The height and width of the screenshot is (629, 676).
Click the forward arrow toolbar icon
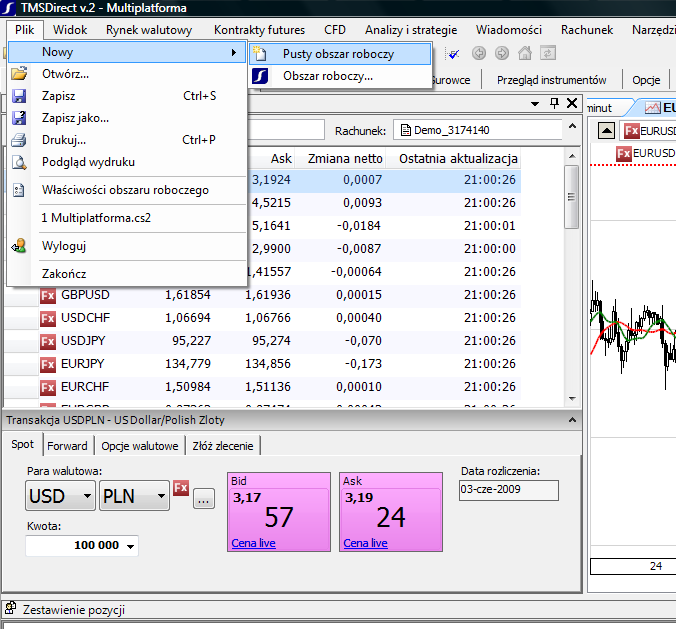pyautogui.click(x=502, y=53)
